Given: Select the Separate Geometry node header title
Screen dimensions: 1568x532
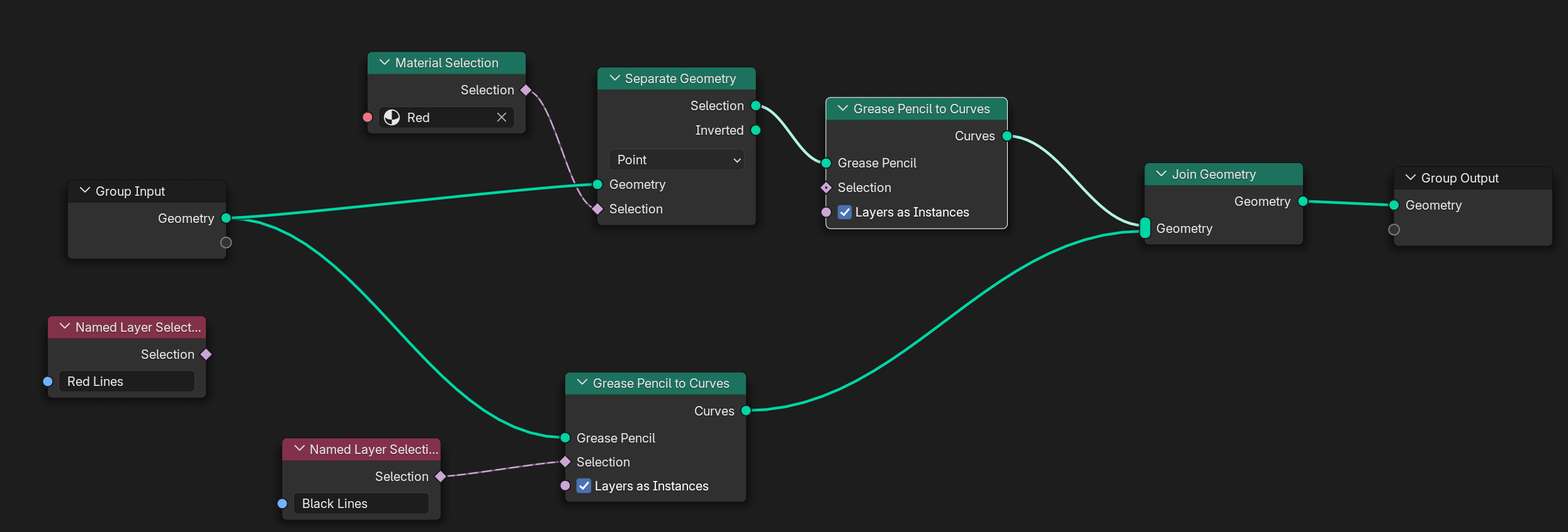Looking at the screenshot, I should [x=680, y=79].
